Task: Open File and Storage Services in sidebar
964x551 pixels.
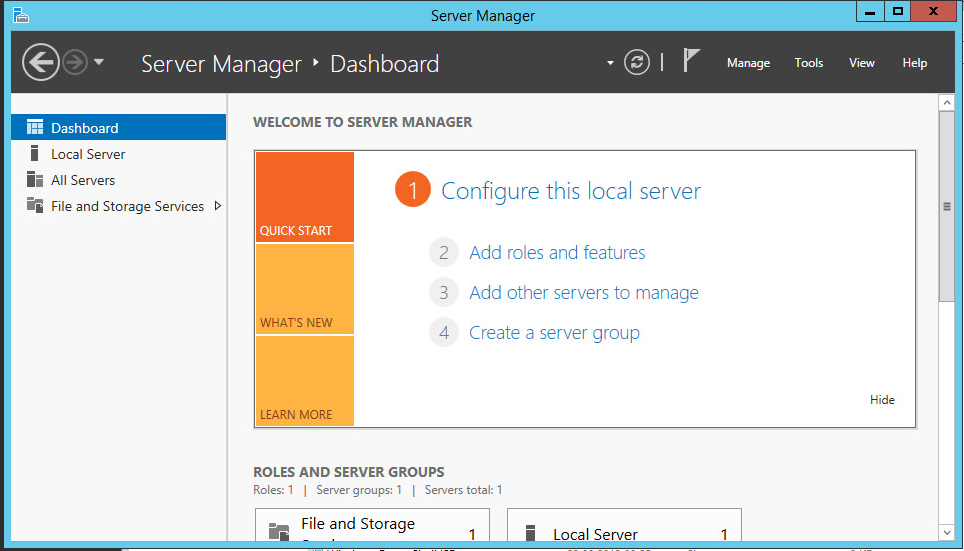Action: coord(119,206)
